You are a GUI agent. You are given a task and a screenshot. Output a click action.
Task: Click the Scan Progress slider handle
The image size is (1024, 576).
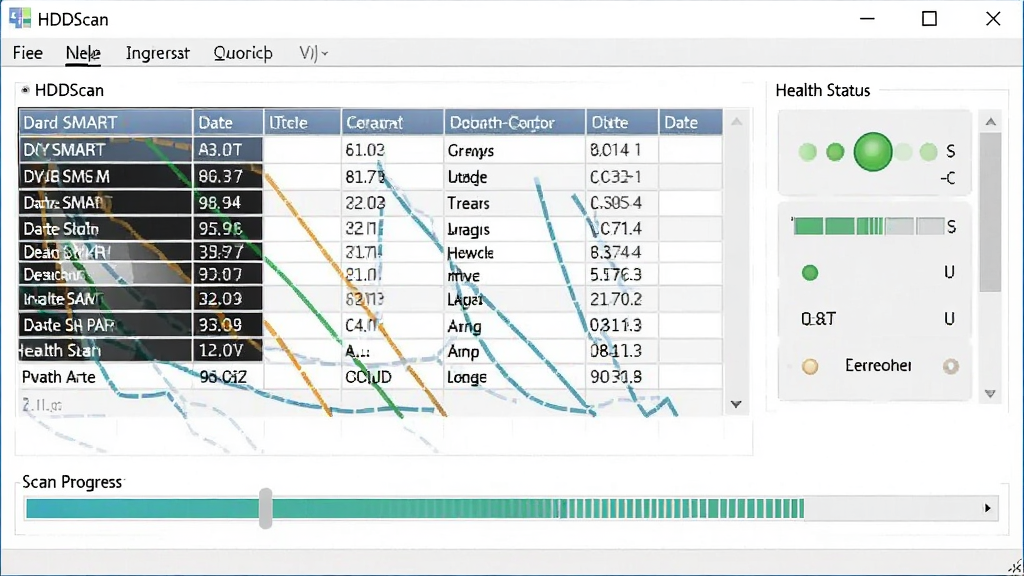(265, 508)
